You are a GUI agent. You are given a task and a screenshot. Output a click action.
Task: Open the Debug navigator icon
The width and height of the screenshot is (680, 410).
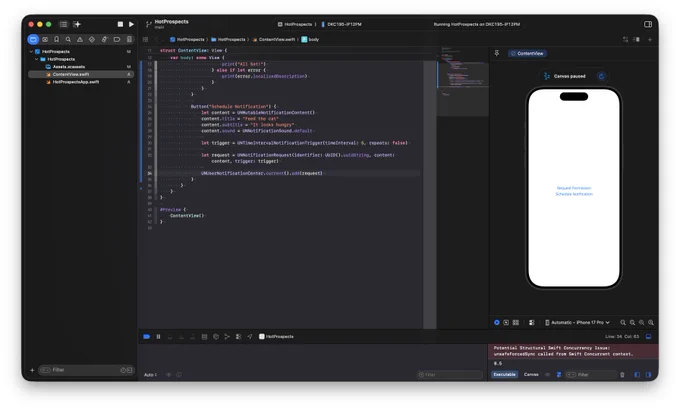(x=104, y=39)
